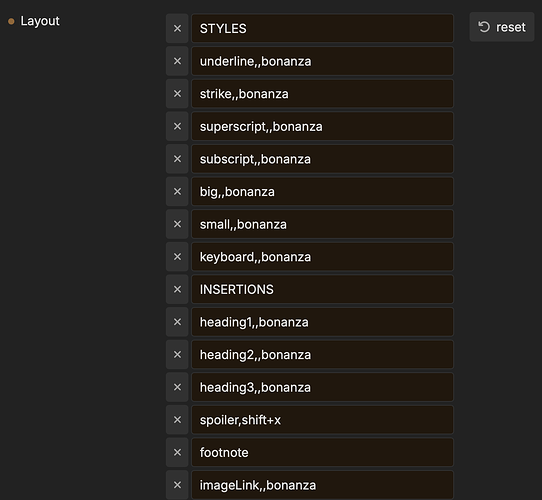
Task: Focus the spoiler,shift+x input
Action: click(323, 420)
